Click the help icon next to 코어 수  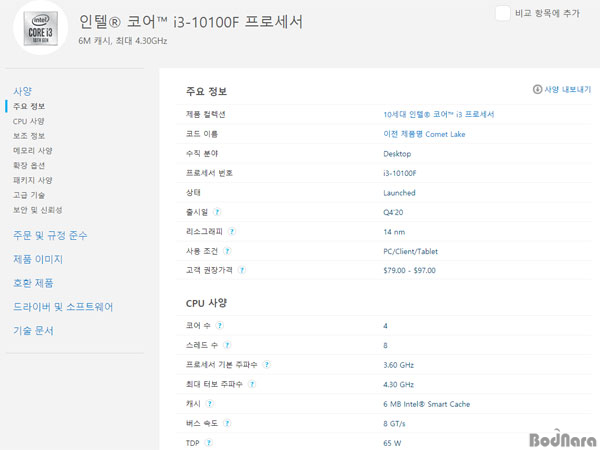coord(220,325)
